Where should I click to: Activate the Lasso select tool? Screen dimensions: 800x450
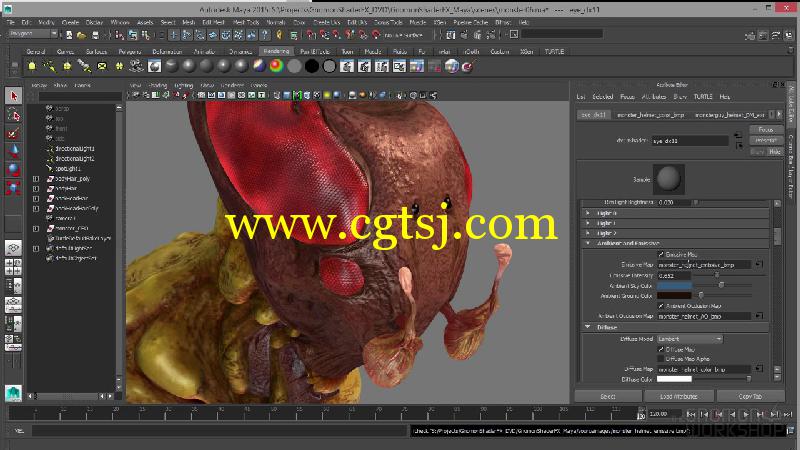(13, 115)
